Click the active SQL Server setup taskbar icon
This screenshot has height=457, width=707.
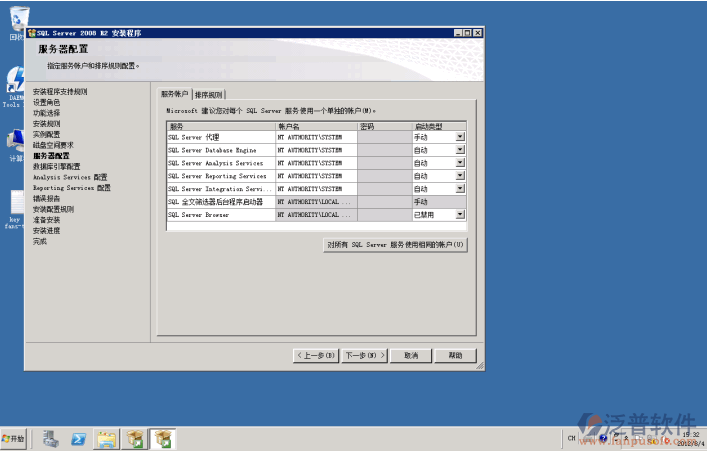tap(163, 439)
